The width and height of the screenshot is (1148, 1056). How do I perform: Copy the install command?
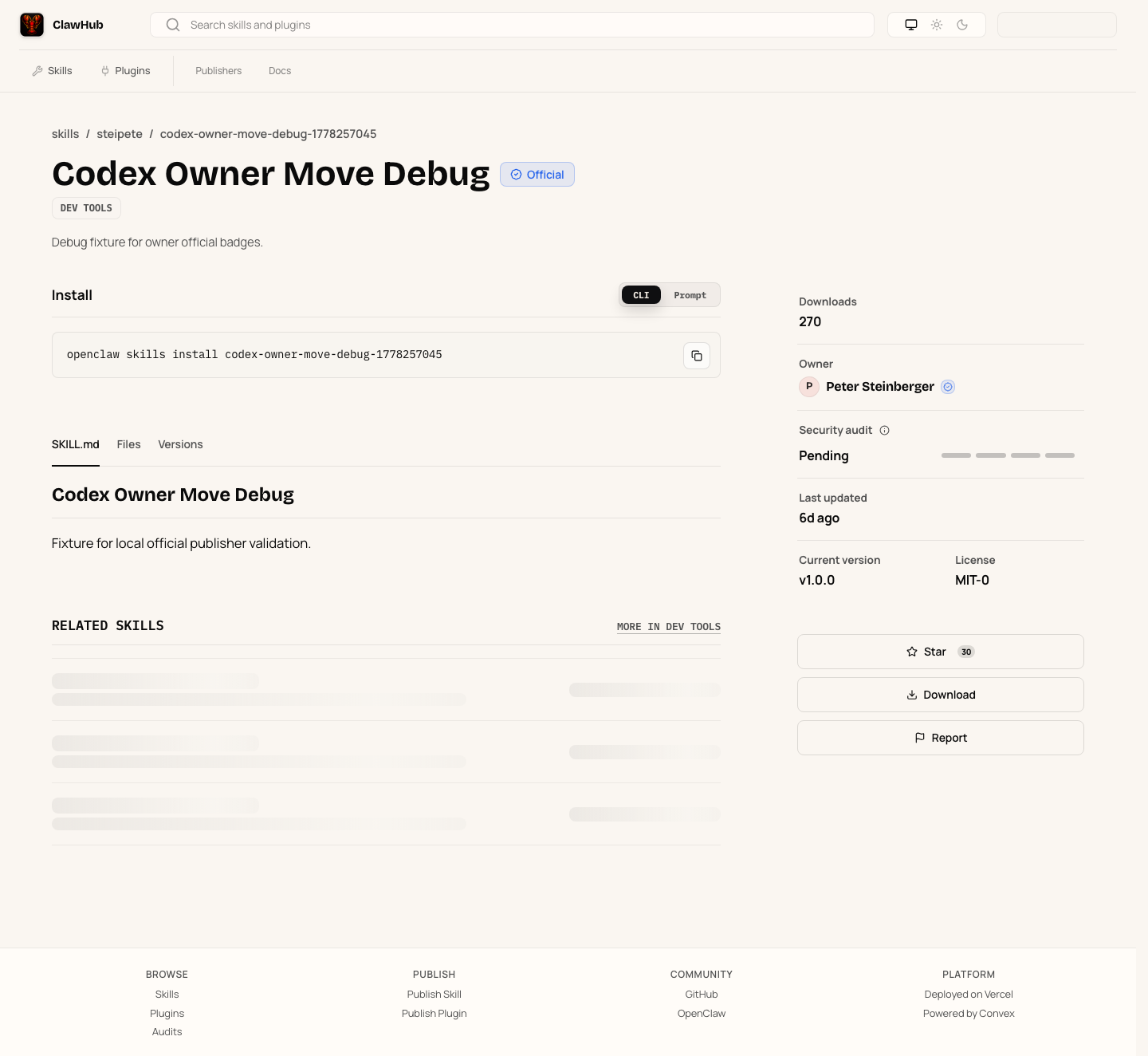pyautogui.click(x=697, y=356)
